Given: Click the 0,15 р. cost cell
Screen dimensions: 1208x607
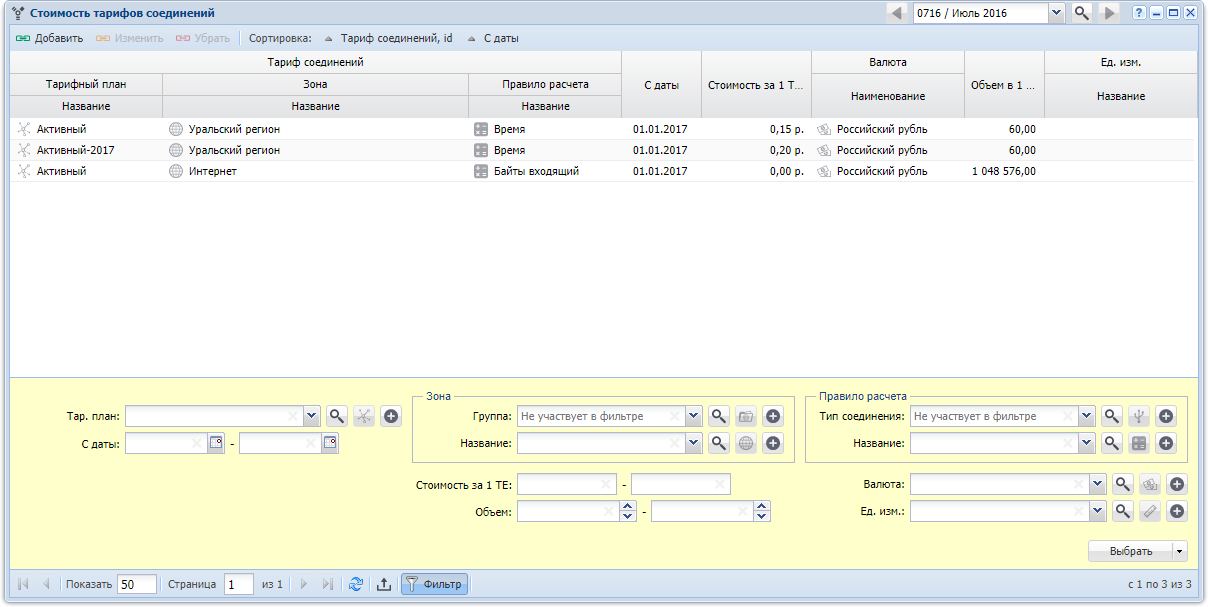Looking at the screenshot, I should (756, 129).
